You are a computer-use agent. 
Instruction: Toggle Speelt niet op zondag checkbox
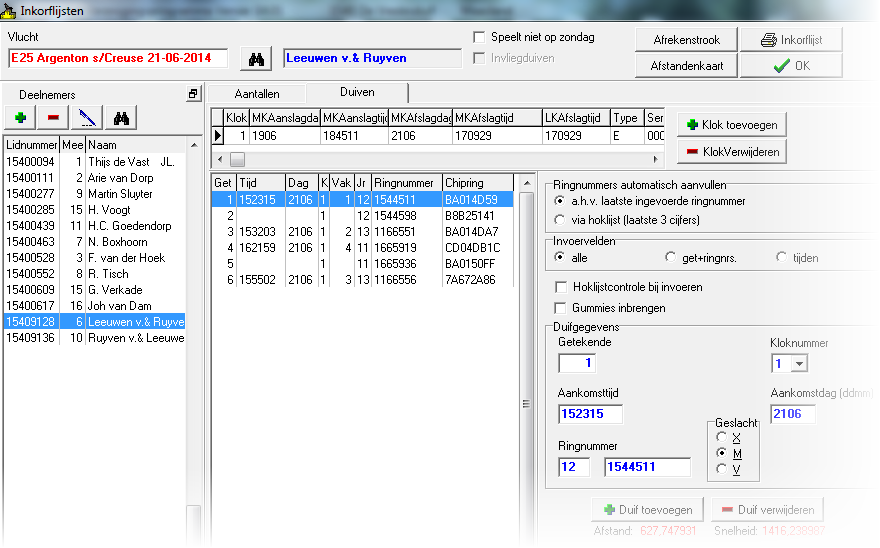[479, 37]
